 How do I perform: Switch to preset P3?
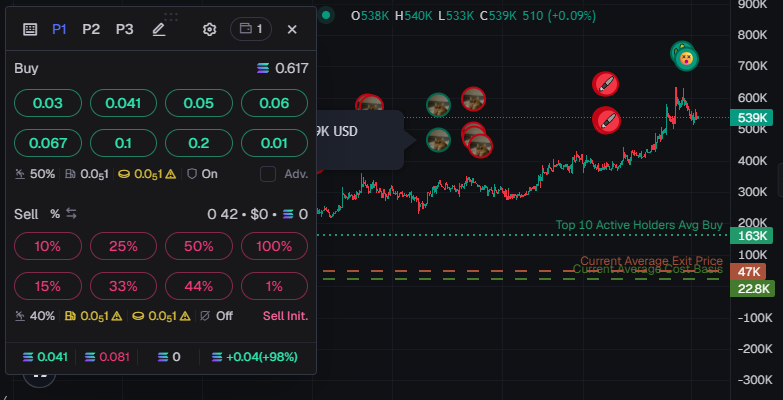click(x=125, y=29)
